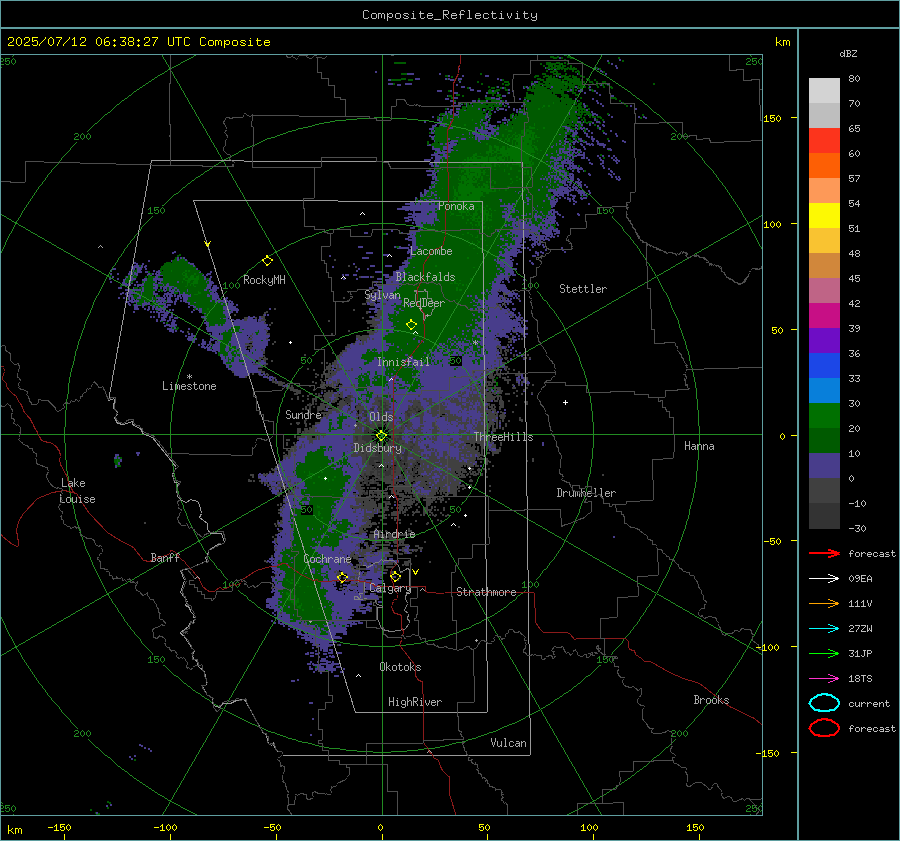Click the Vulcan map label

click(508, 743)
